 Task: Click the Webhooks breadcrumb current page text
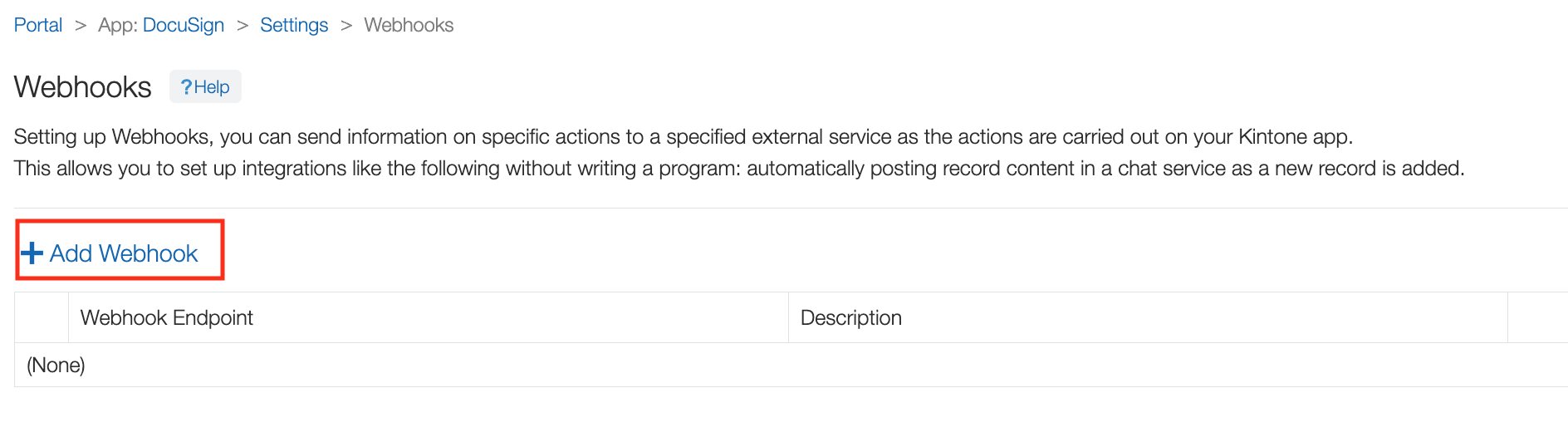[x=409, y=25]
